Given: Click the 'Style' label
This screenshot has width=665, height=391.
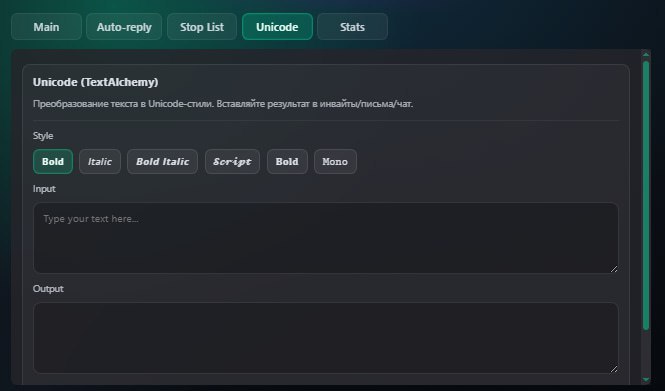Looking at the screenshot, I should tap(43, 136).
